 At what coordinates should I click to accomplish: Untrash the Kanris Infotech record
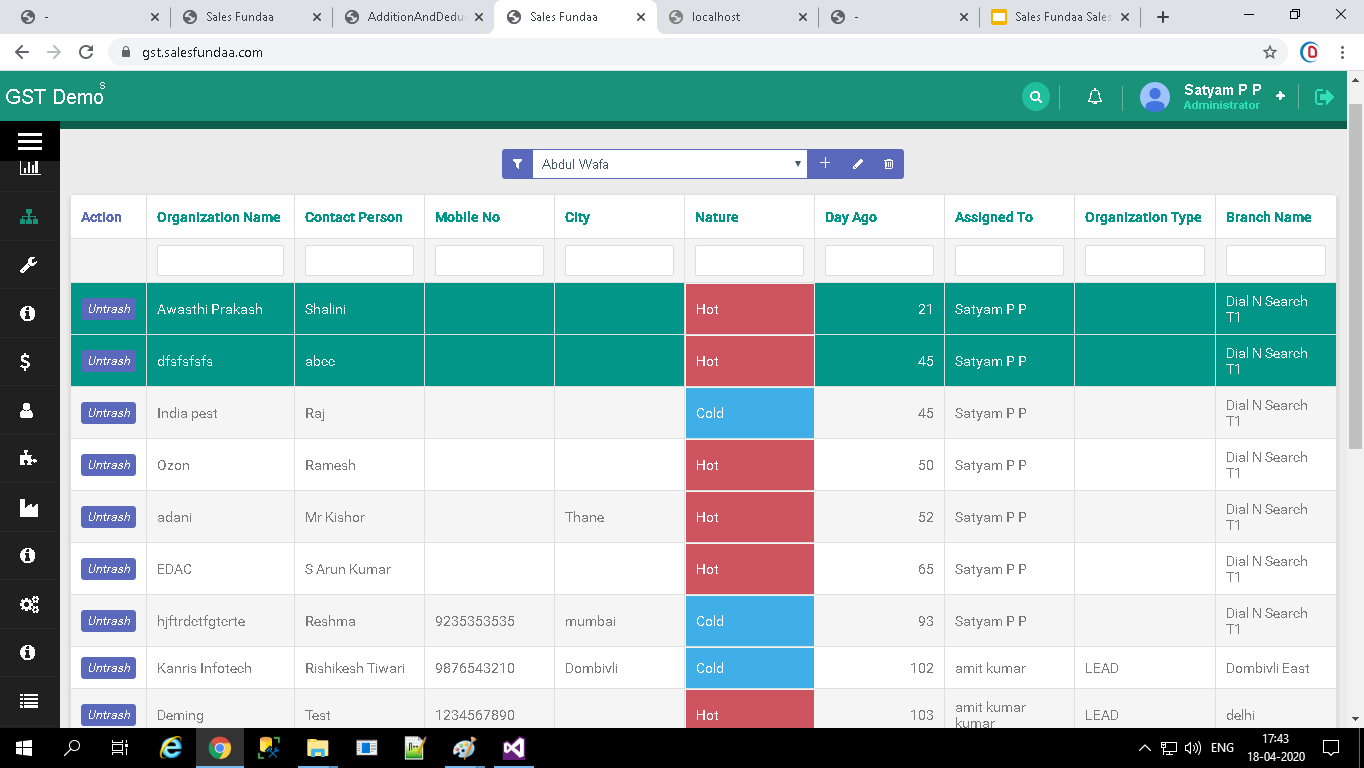tap(108, 668)
